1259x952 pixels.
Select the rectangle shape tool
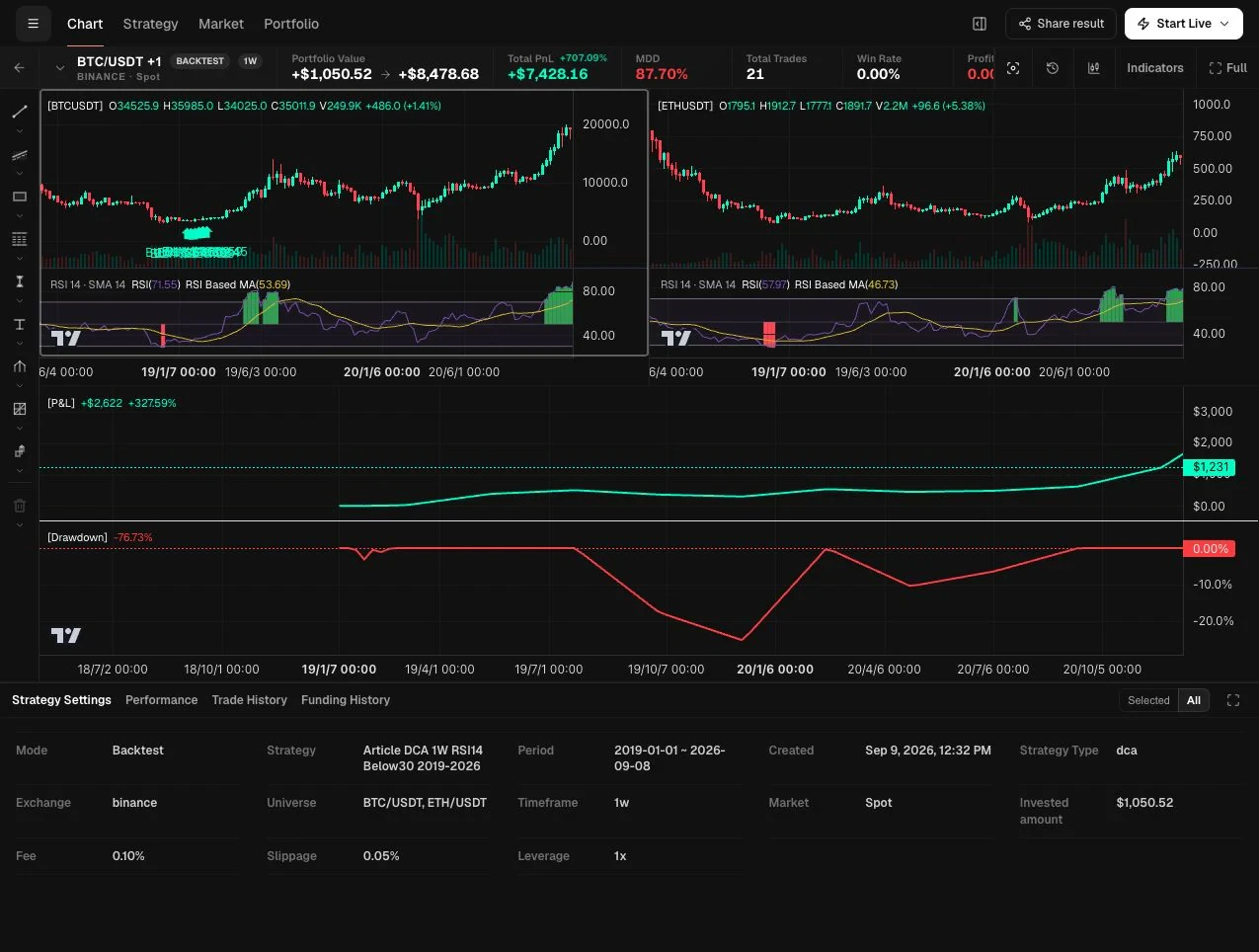pos(19,197)
